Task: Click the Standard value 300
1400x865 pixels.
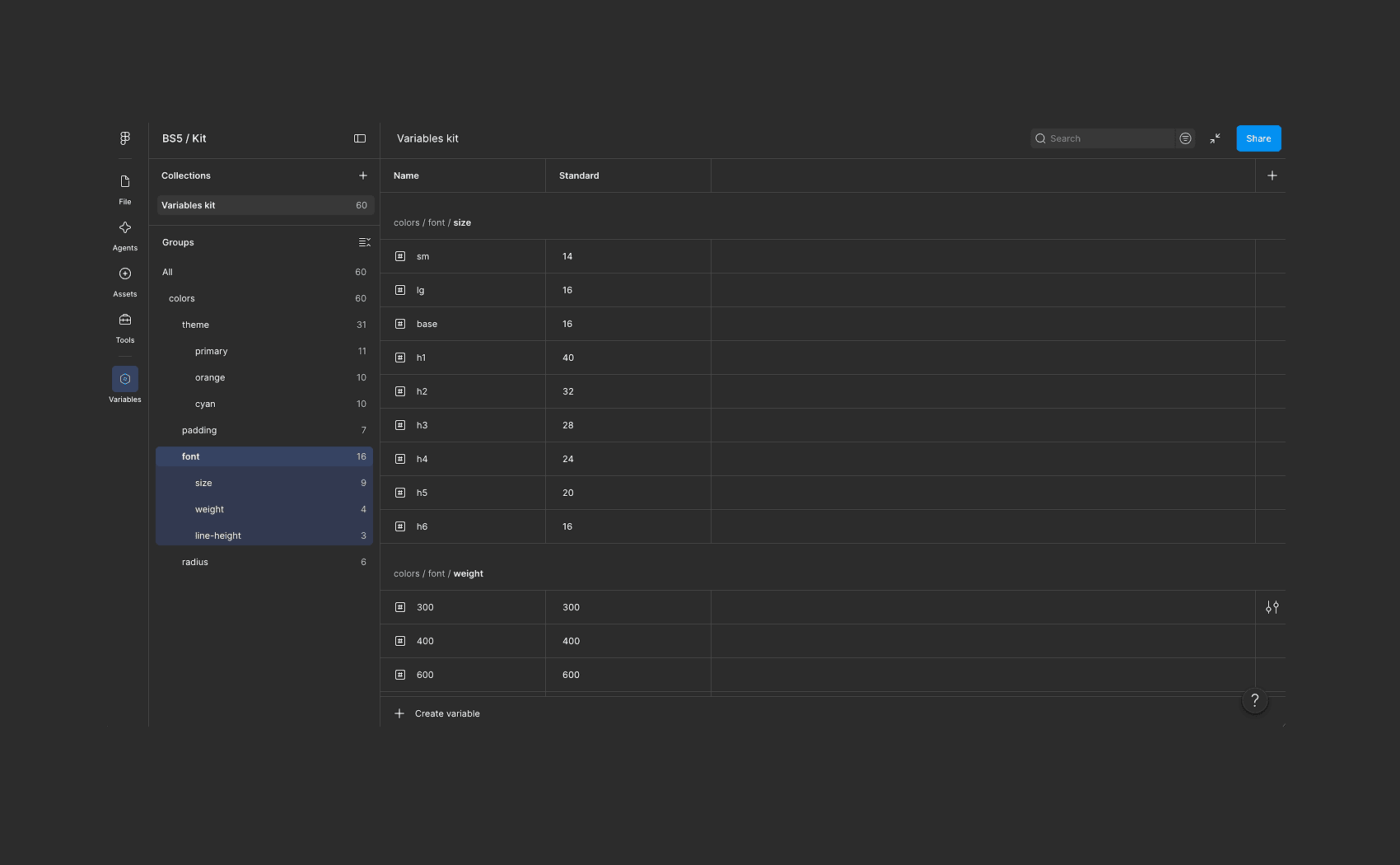Action: pyautogui.click(x=571, y=607)
